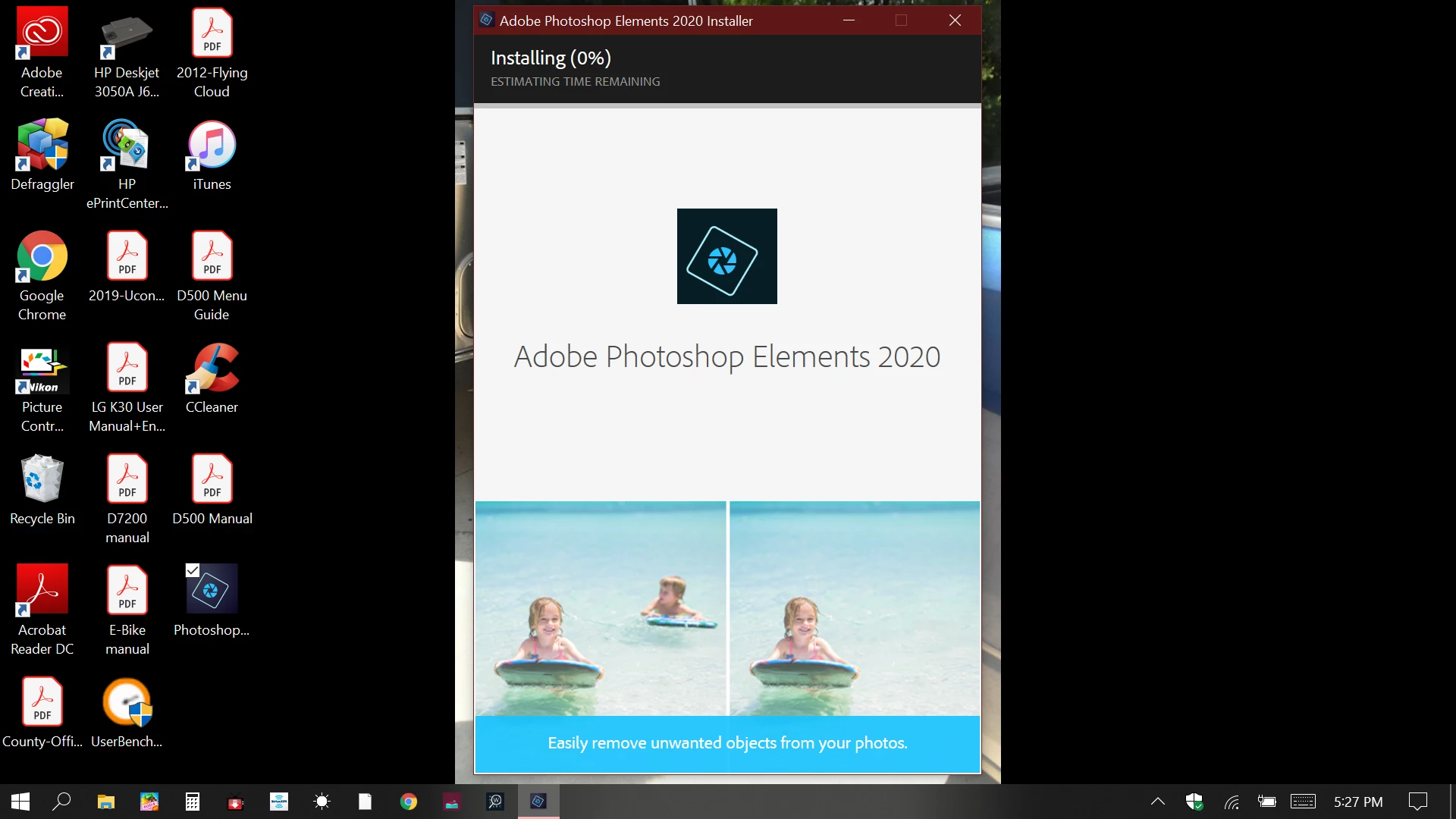Toggle the checkbox on the Photoshop desktop icon
The image size is (1456, 819).
[x=193, y=570]
